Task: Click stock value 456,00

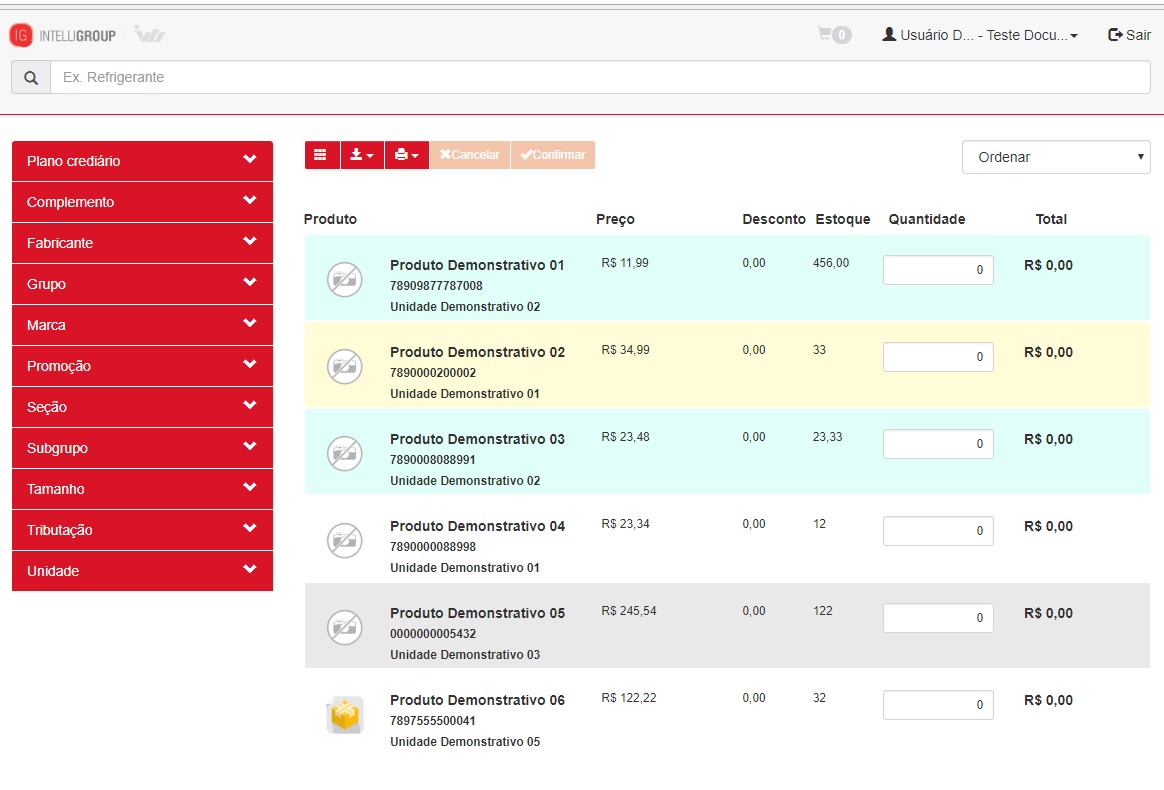Action: [831, 263]
